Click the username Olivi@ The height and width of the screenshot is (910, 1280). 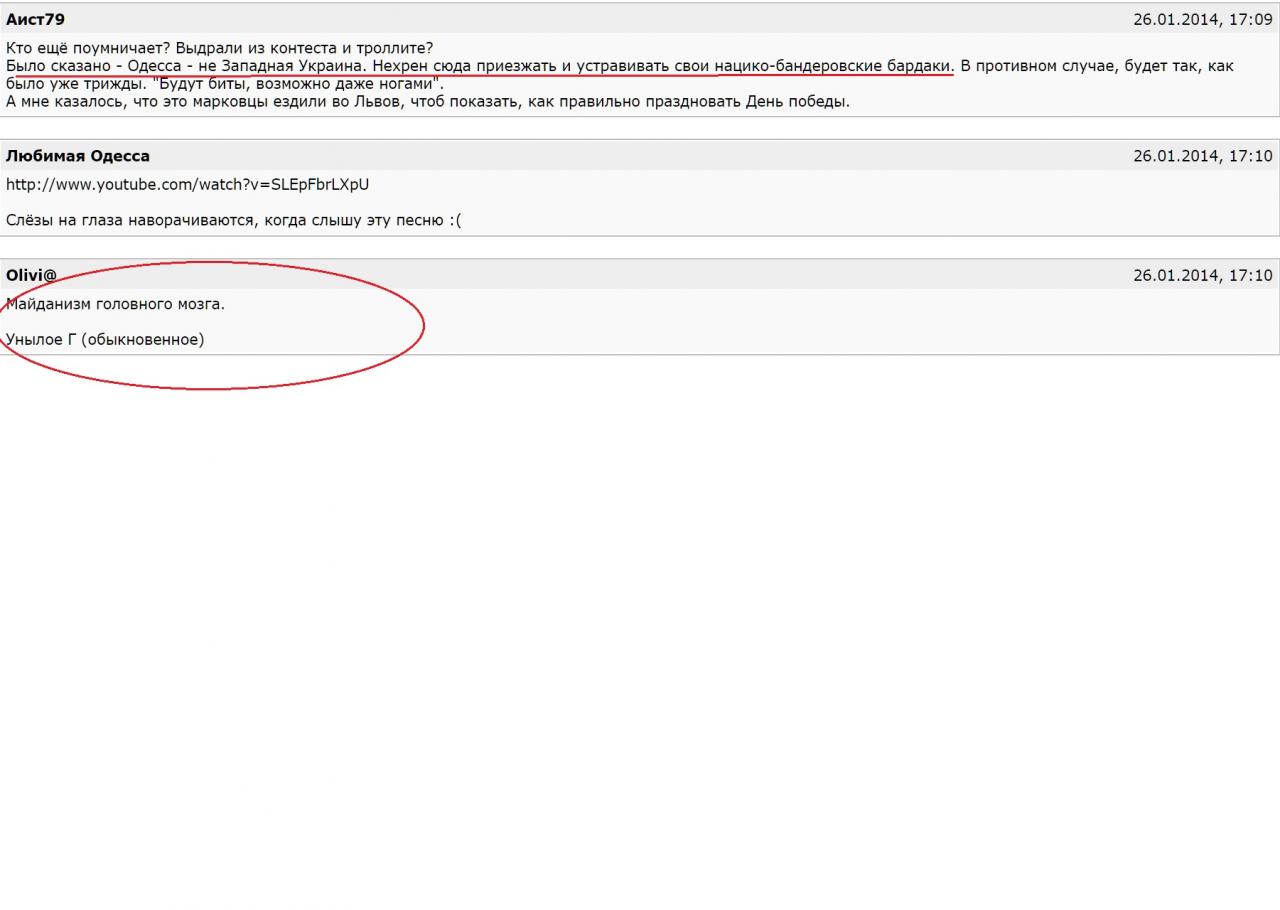[31, 275]
